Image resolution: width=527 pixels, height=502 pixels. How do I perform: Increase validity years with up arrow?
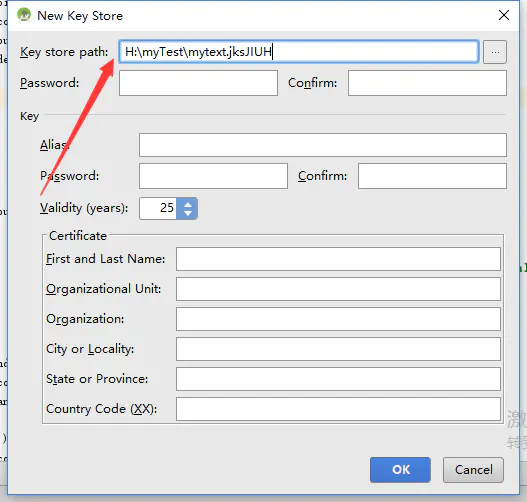coord(188,204)
